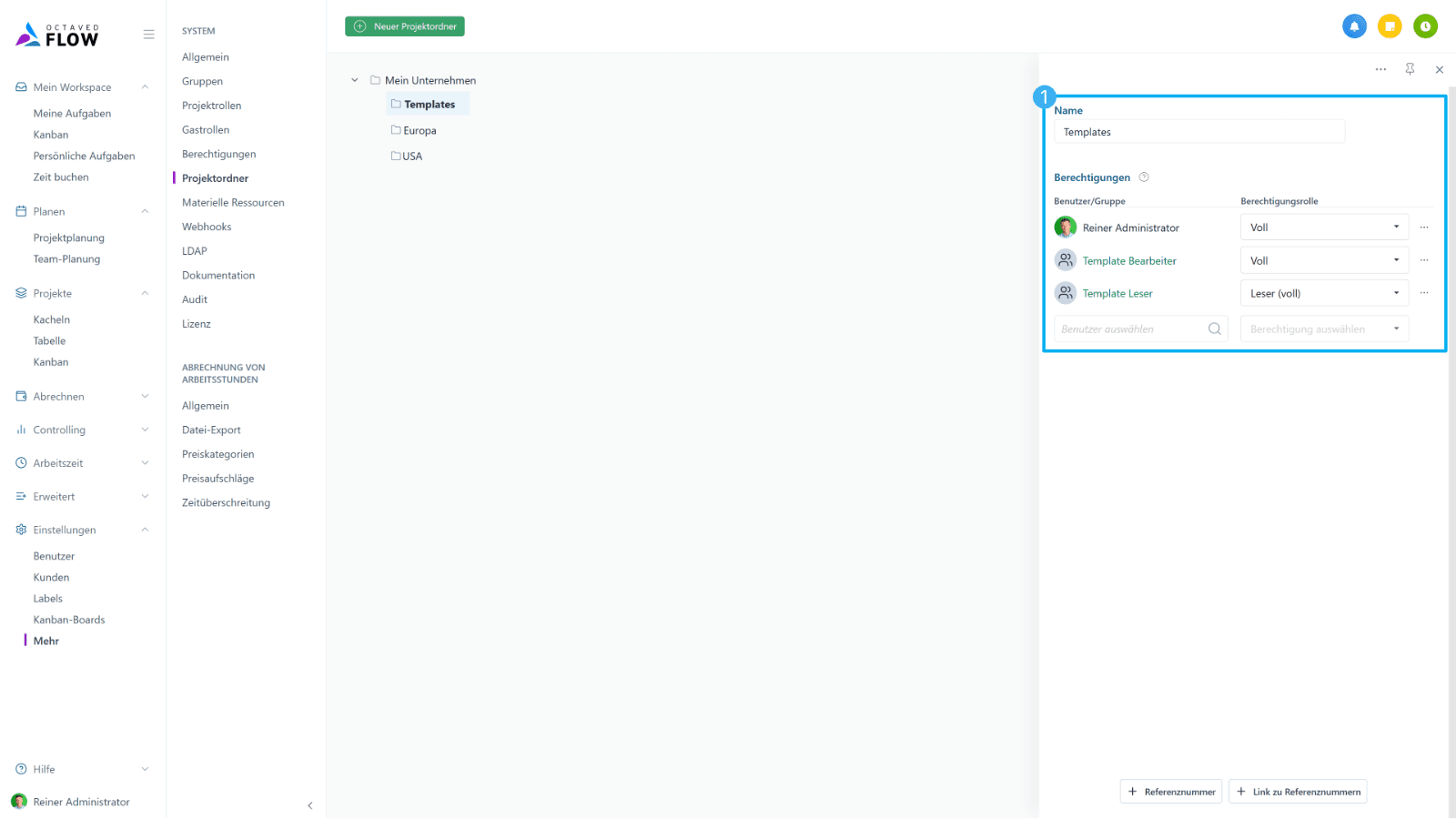Click the Neuer Projektordner button
Image resolution: width=1456 pixels, height=819 pixels.
(x=405, y=26)
